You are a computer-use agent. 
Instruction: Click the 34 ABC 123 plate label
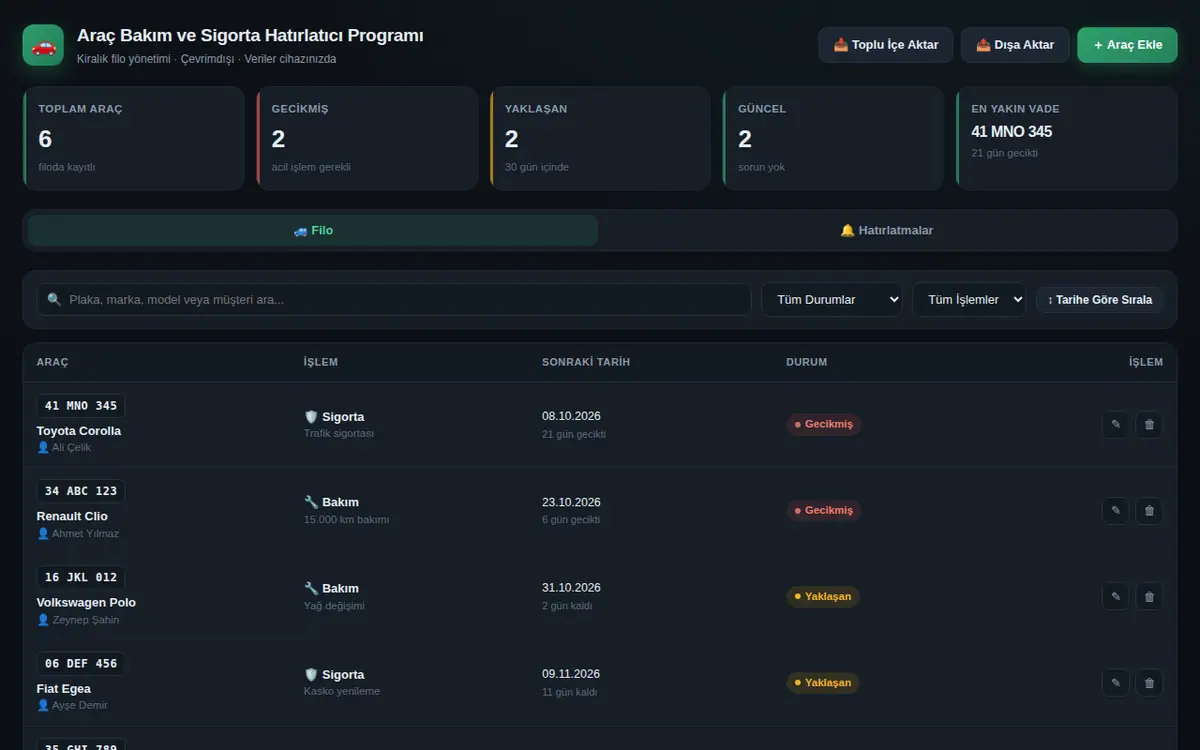point(81,491)
